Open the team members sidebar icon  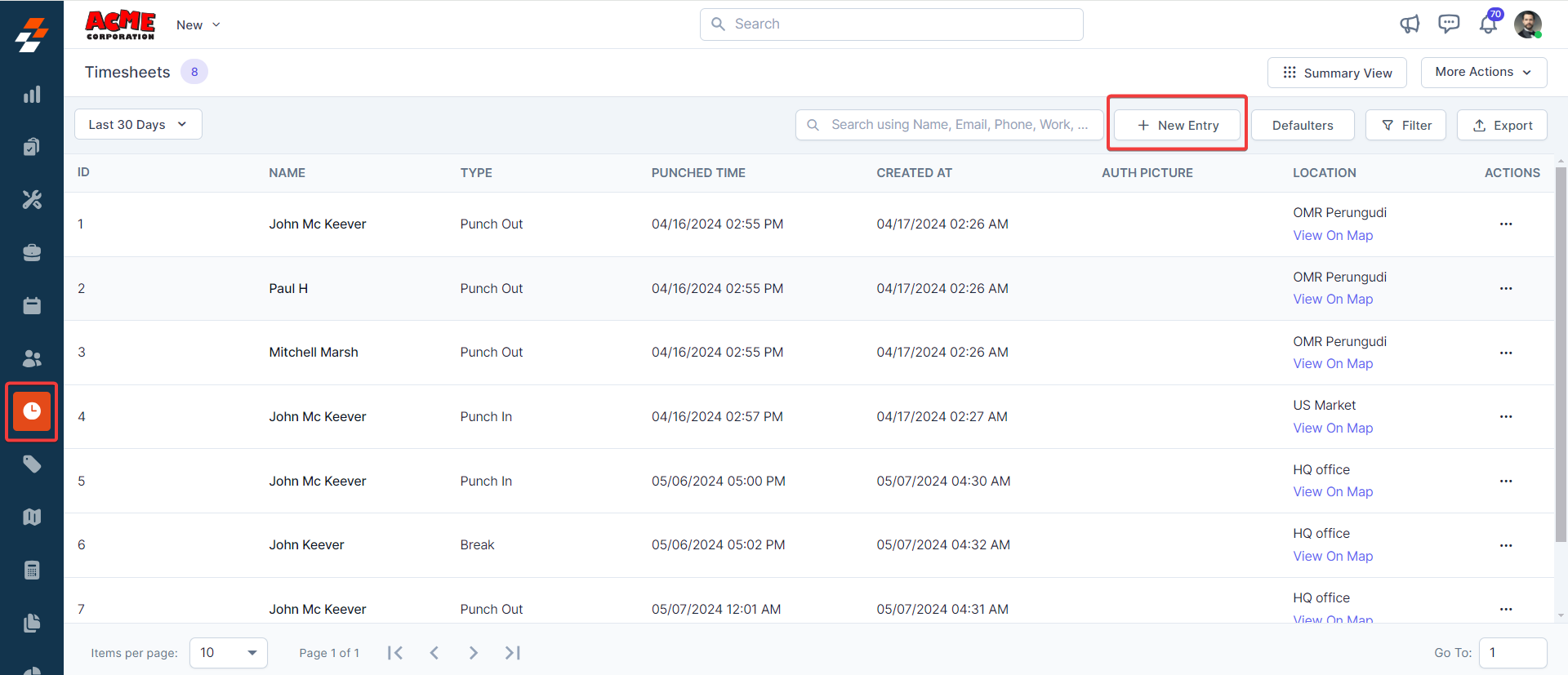point(32,358)
